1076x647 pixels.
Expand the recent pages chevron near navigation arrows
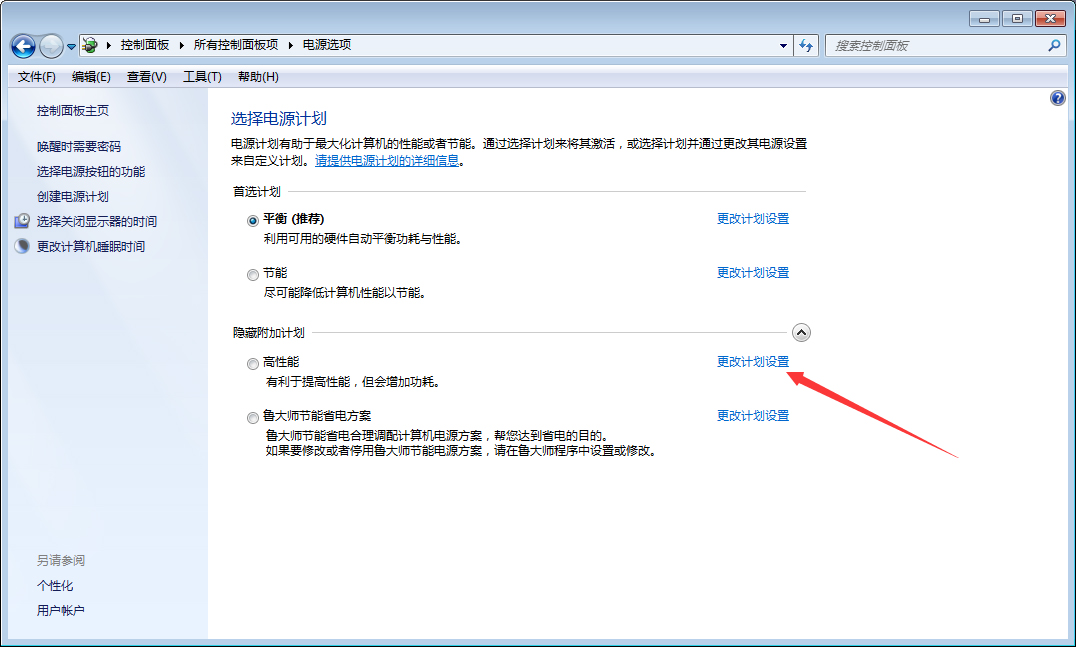pos(70,45)
